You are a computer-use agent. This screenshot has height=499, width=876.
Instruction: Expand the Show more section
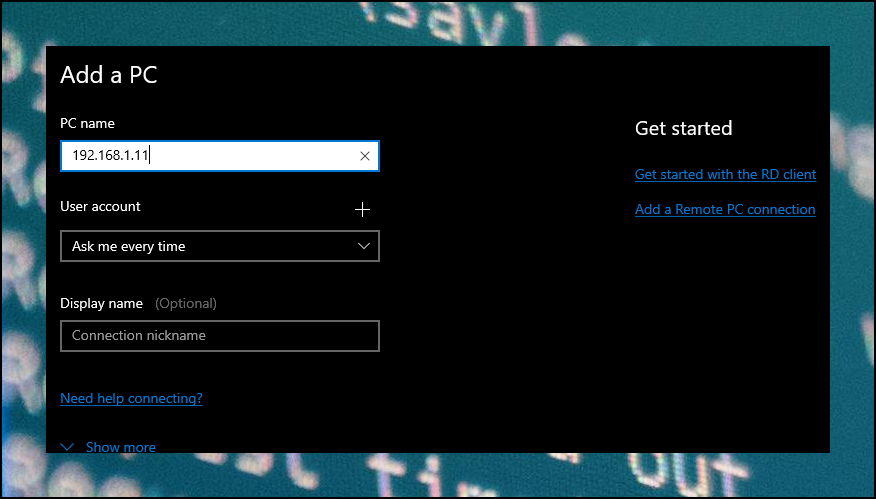[108, 447]
